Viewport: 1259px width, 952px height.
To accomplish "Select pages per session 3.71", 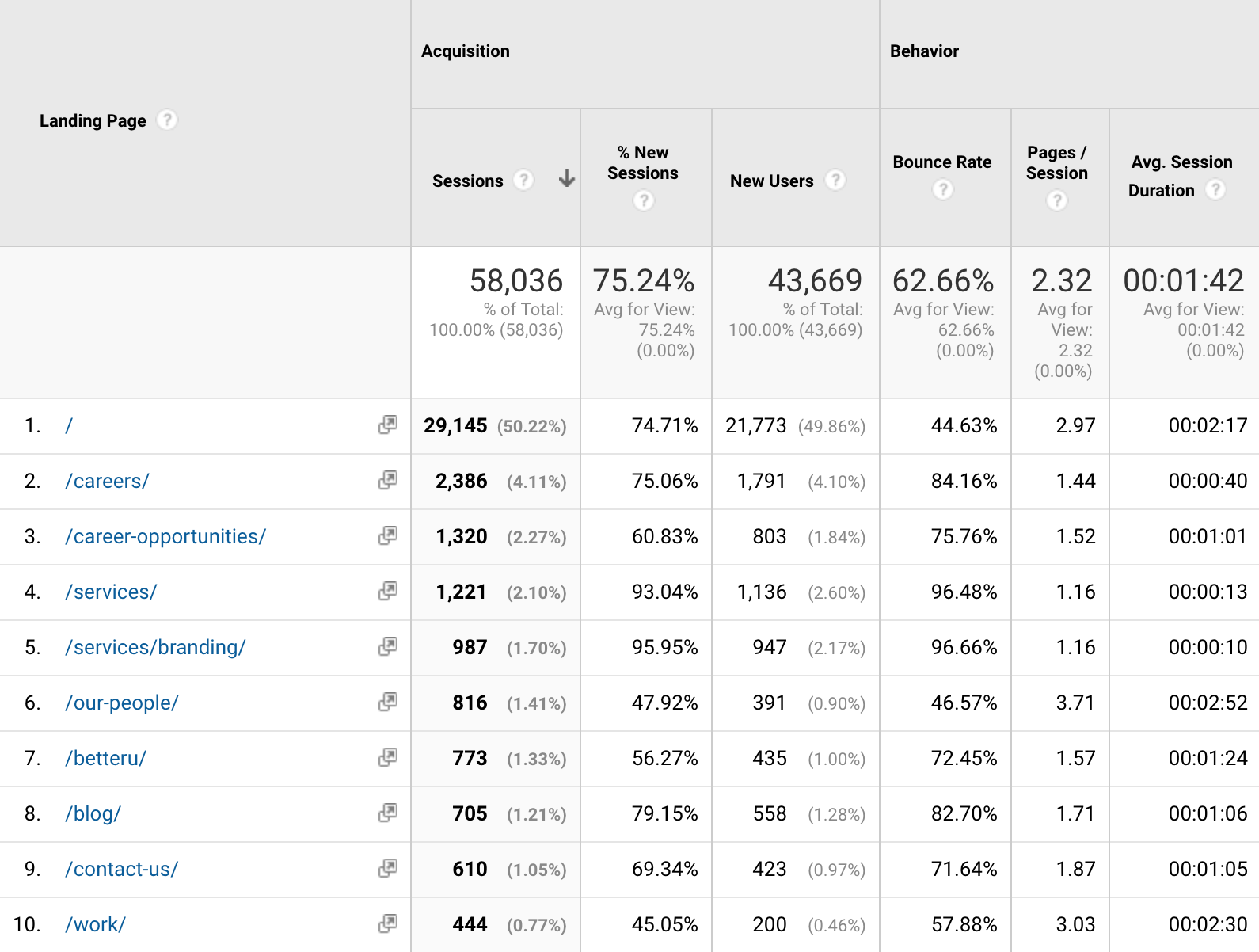I will tap(1075, 703).
